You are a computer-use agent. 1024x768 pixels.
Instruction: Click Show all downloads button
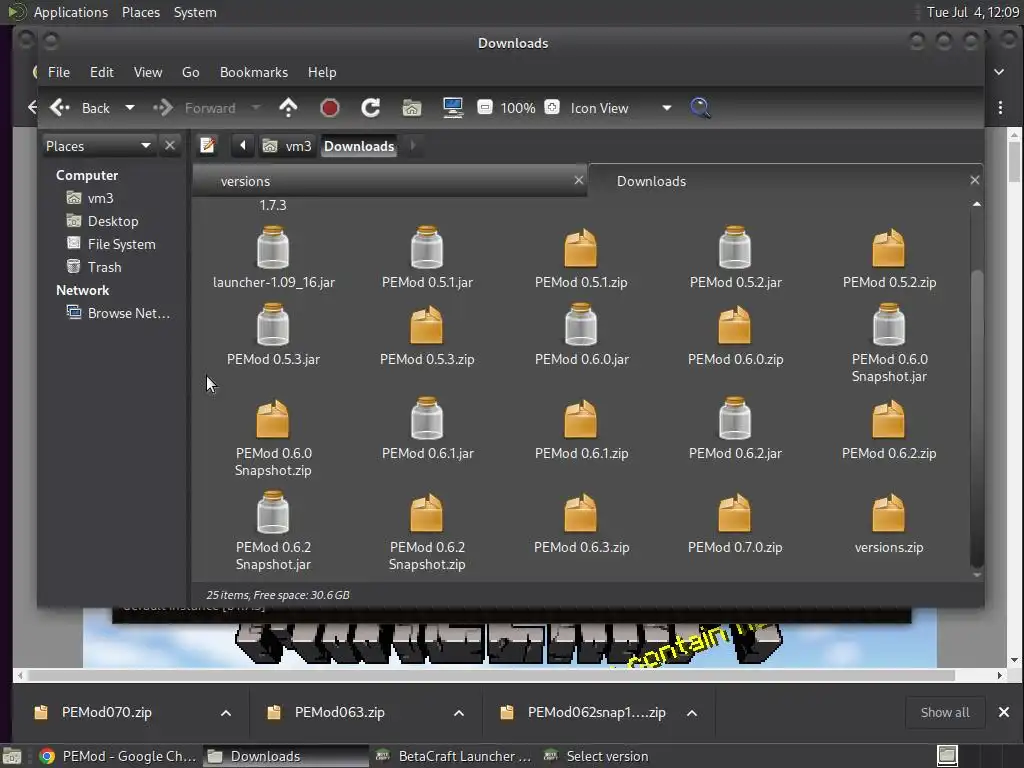pos(944,712)
